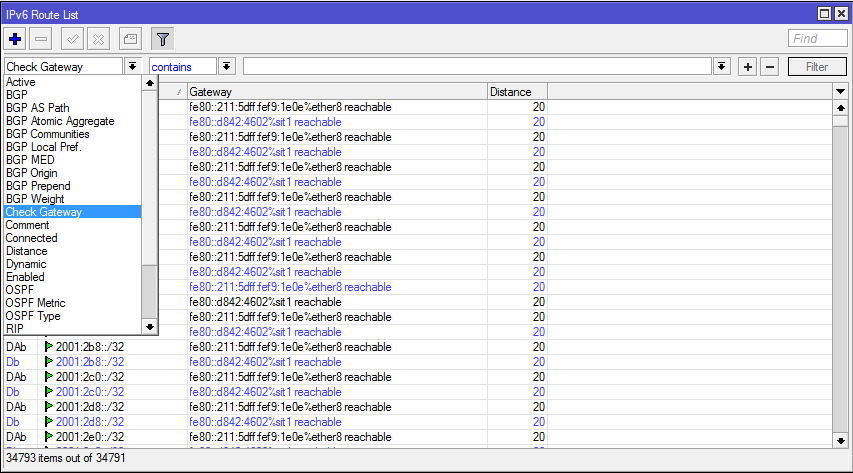Toggle the funnel Filter icon in toolbar
Viewport: 853px width, 473px height.
coord(163,39)
